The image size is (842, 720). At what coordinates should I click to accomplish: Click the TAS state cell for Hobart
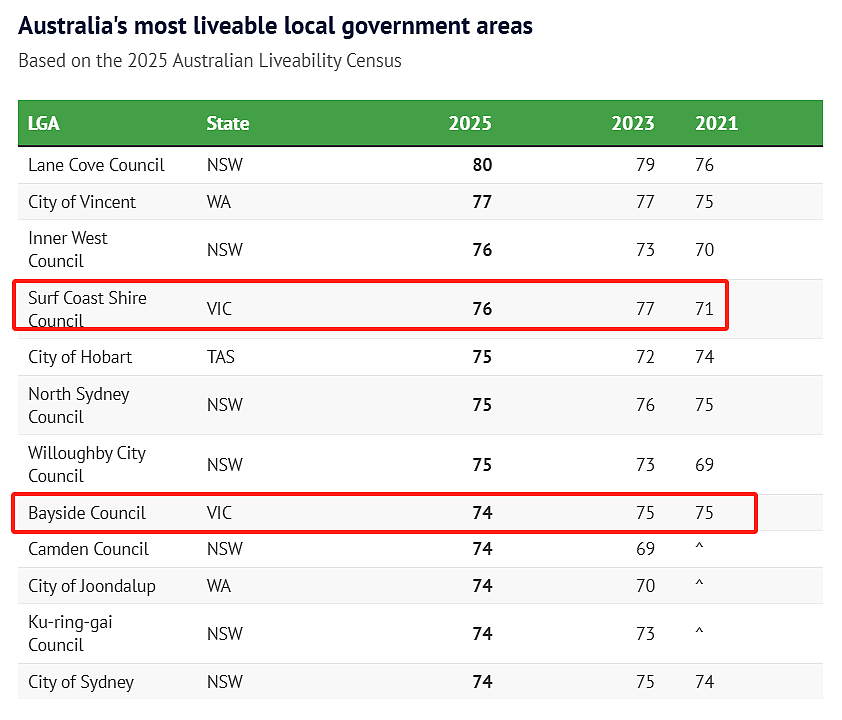221,357
